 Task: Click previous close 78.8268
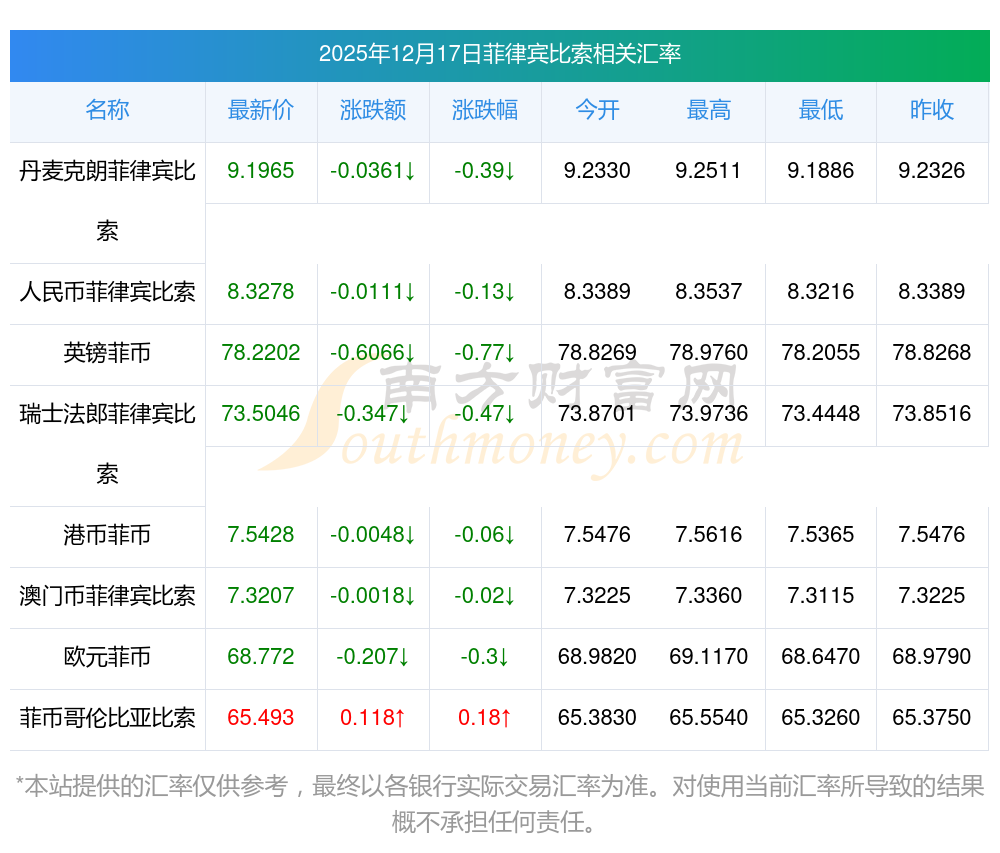[932, 353]
